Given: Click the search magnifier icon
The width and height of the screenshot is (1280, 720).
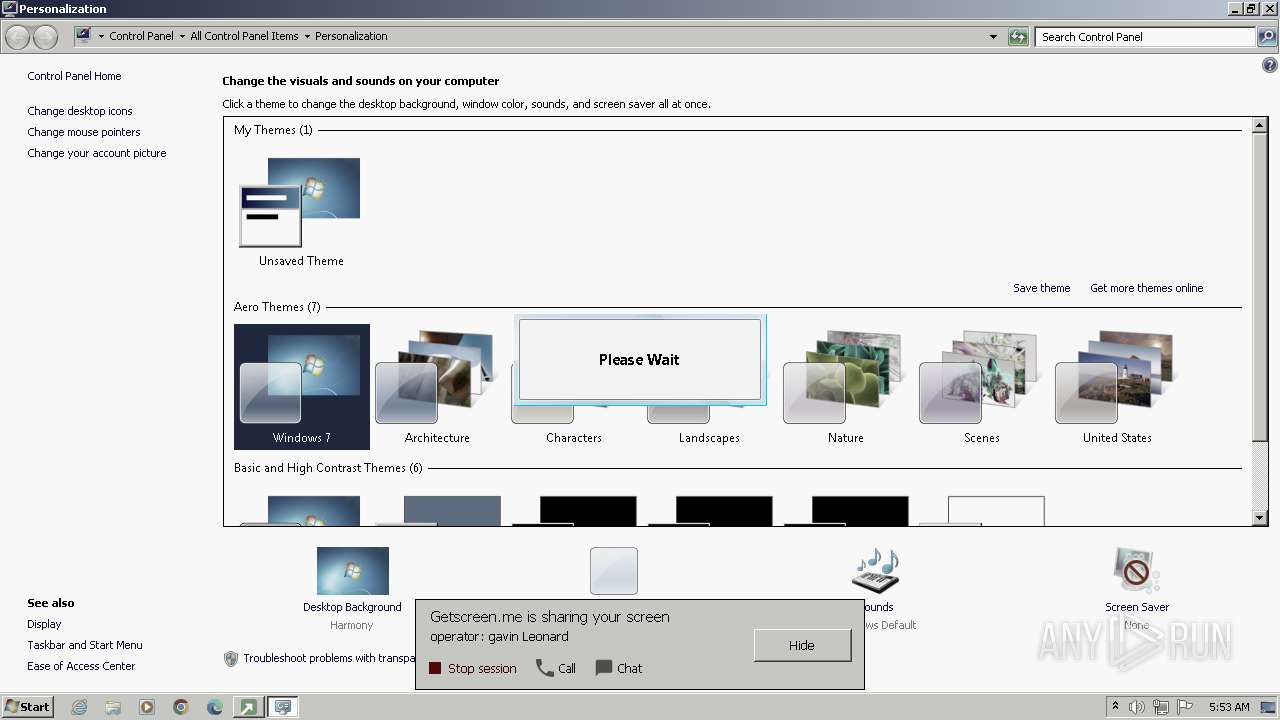Looking at the screenshot, I should pyautogui.click(x=1267, y=37).
